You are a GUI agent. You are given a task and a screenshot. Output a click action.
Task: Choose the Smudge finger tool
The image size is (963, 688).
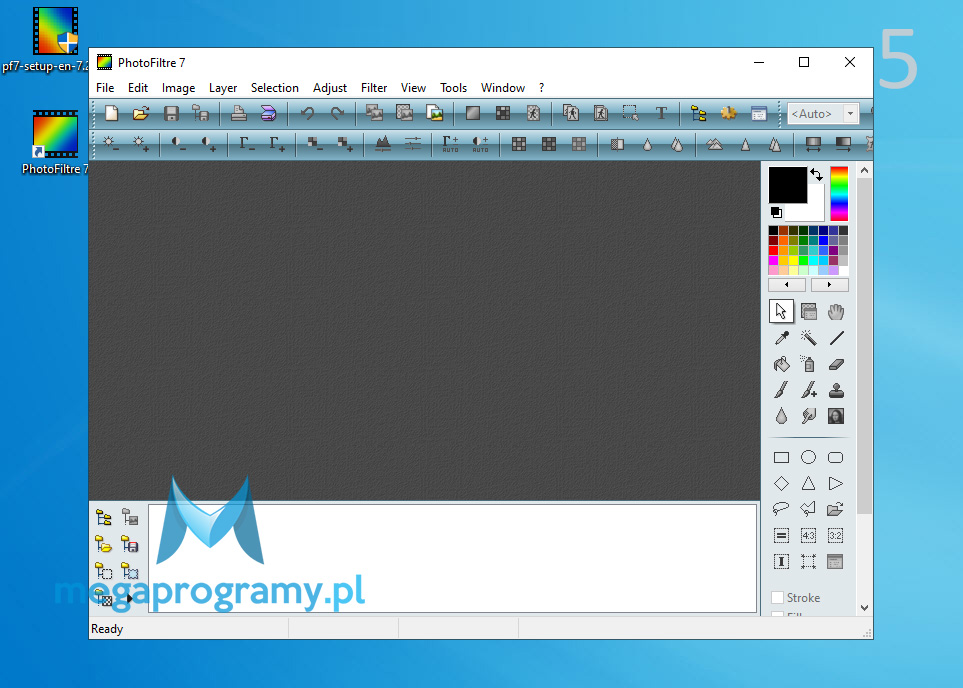click(808, 416)
